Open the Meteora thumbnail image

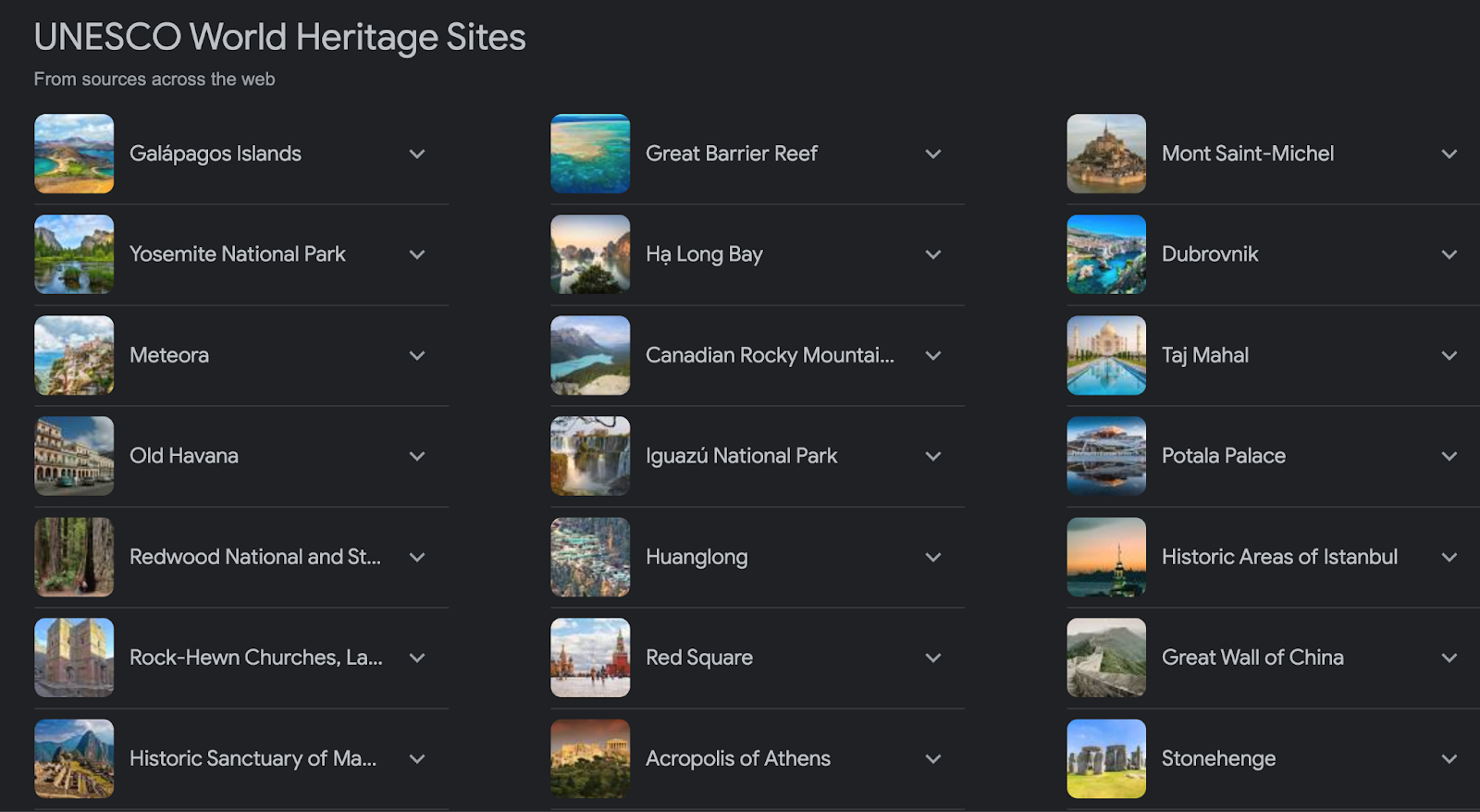tap(74, 355)
